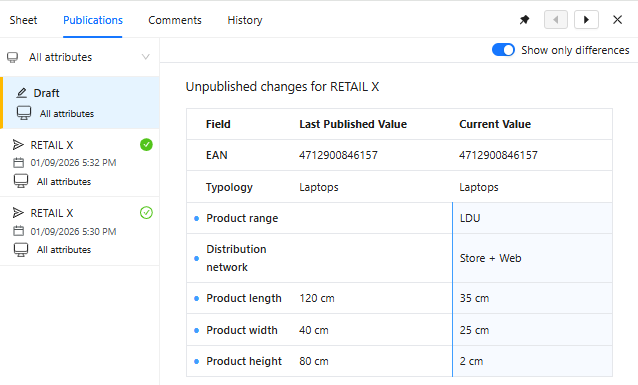Click blue dot beside Product length

pos(197,298)
